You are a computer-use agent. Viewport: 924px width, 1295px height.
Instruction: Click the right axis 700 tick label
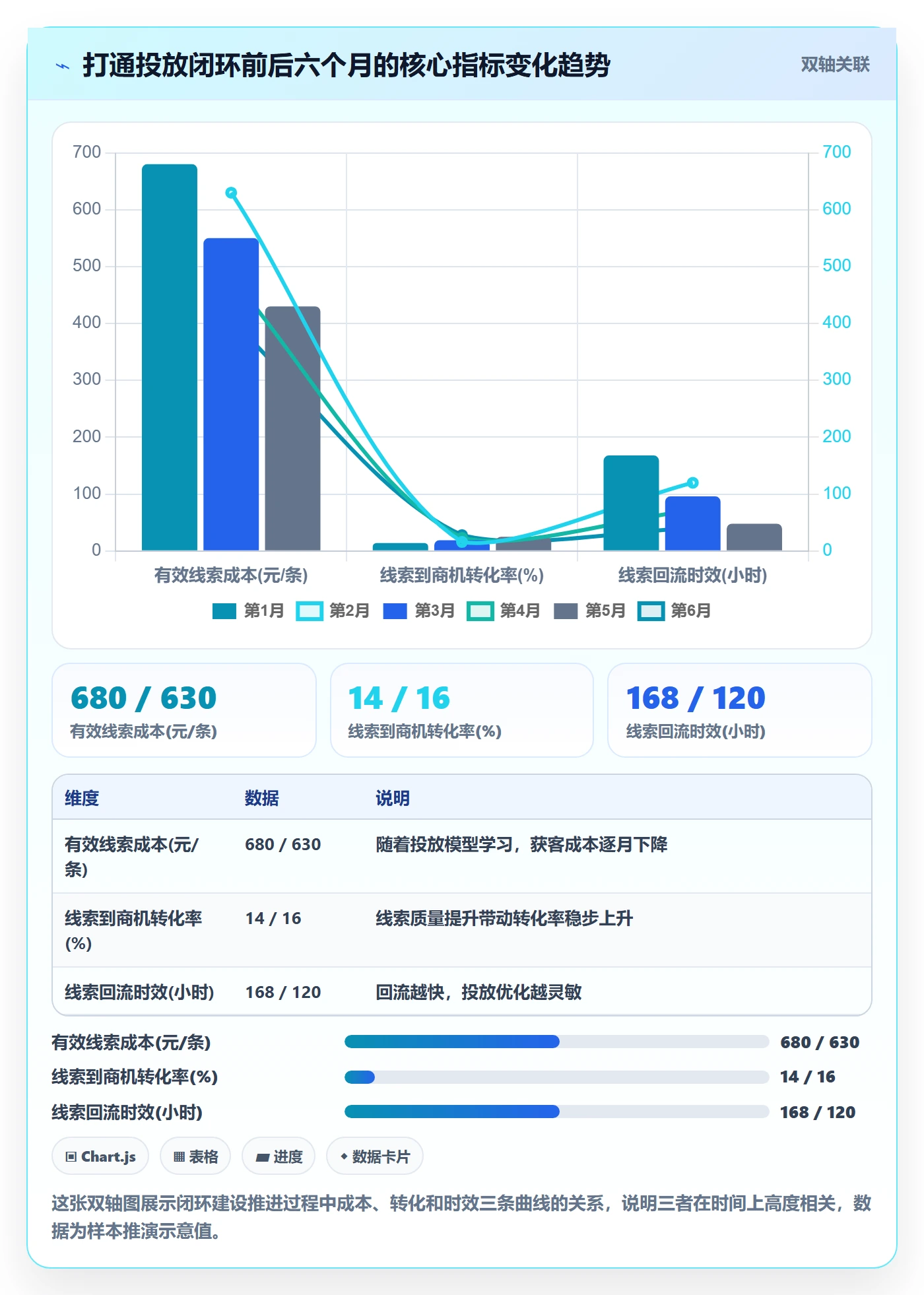point(836,152)
